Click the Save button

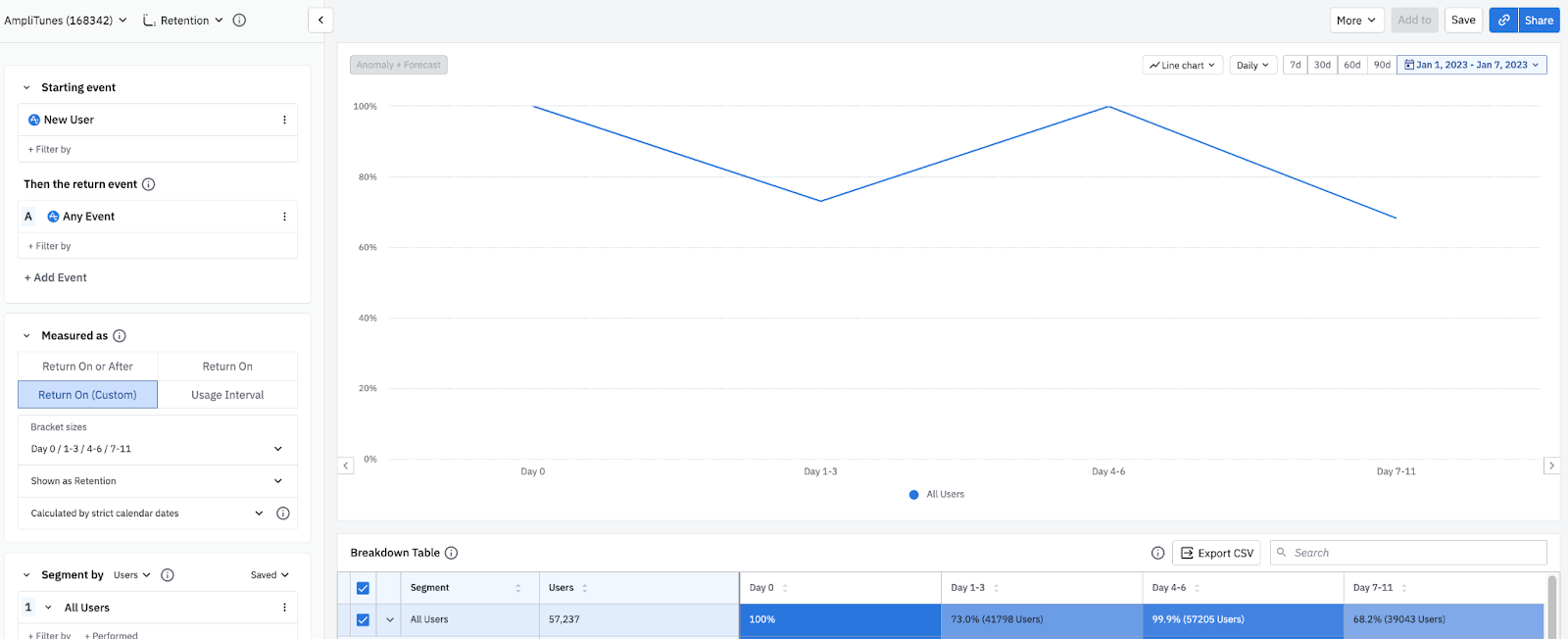[x=1462, y=21]
